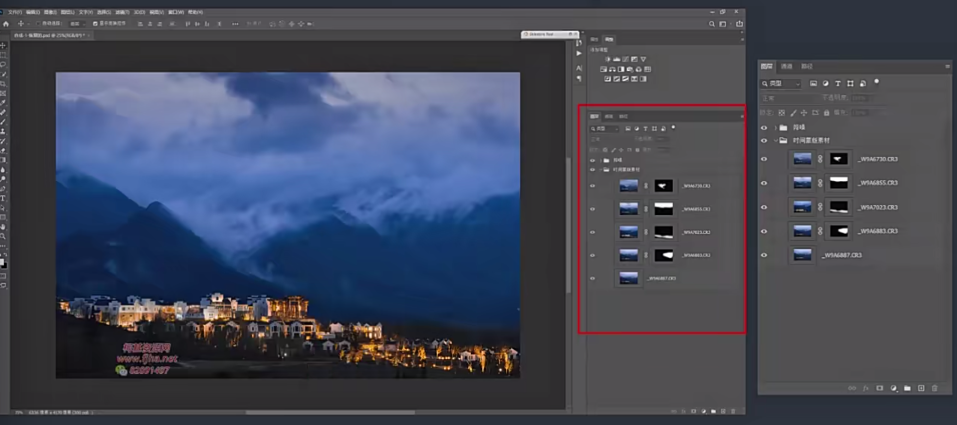Click the link layers icon
The height and width of the screenshot is (425, 957).
tap(851, 388)
